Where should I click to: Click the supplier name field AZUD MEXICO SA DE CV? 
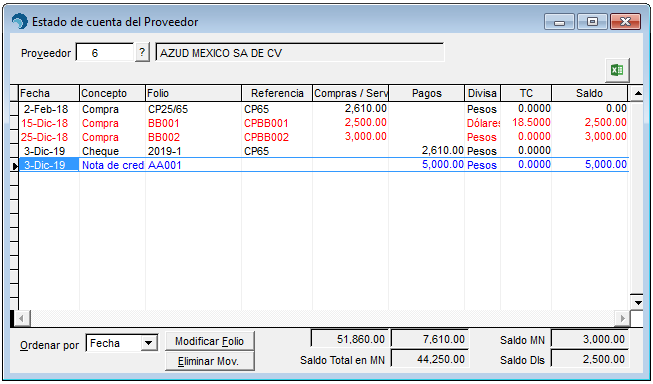coord(300,53)
